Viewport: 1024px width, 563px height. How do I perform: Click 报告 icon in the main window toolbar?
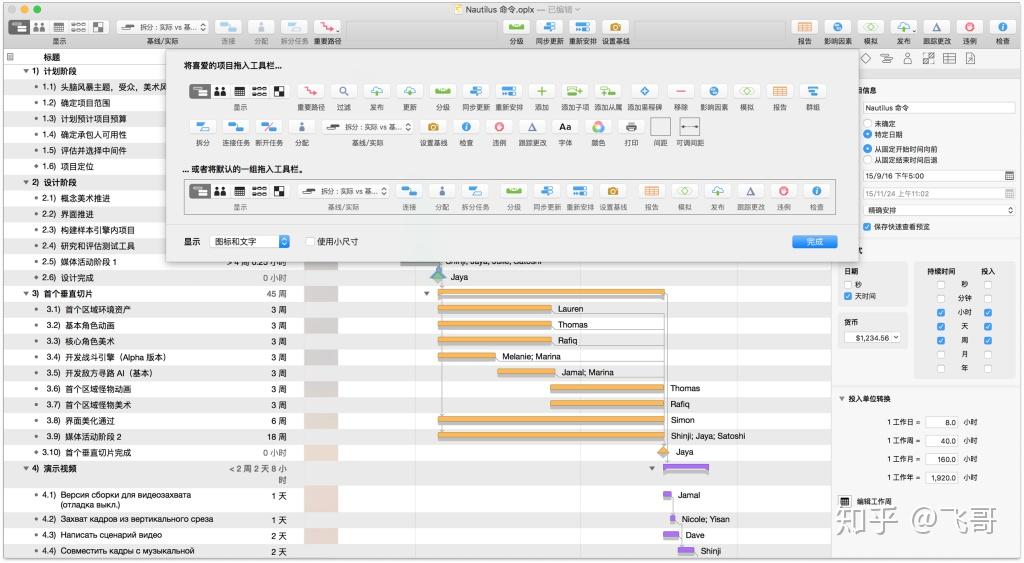(805, 27)
